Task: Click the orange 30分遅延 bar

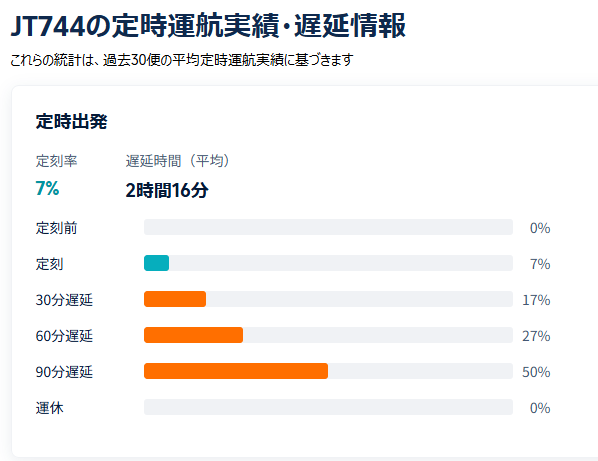Action: tap(175, 299)
